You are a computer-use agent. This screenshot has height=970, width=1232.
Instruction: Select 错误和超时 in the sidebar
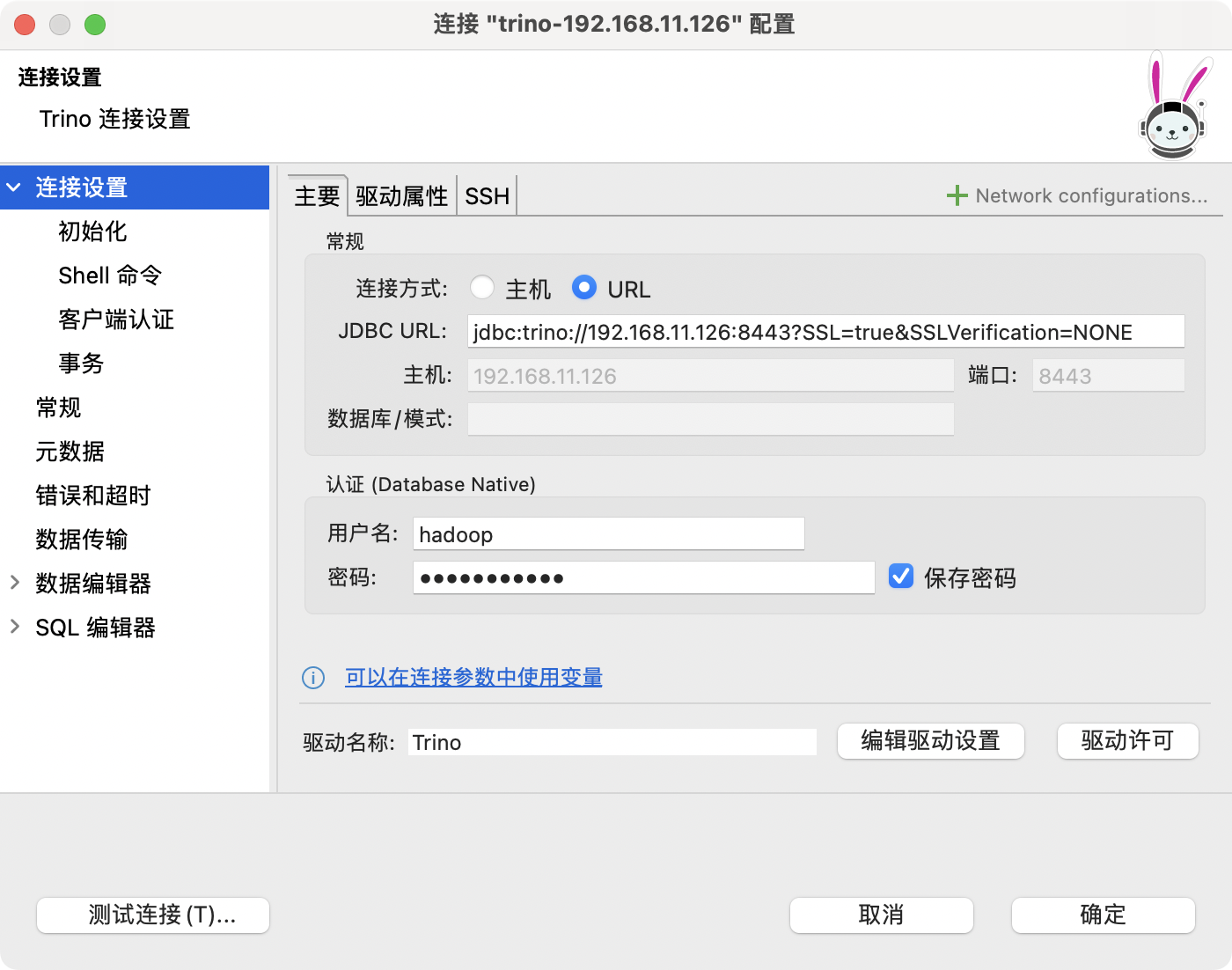93,496
